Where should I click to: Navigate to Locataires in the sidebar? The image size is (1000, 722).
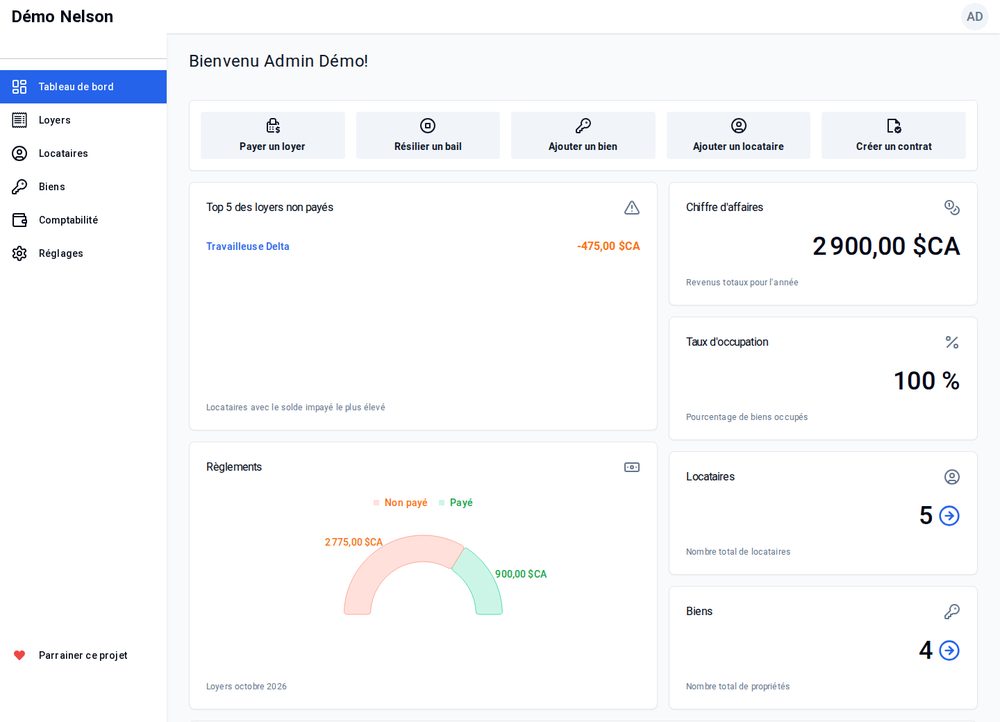[84, 153]
